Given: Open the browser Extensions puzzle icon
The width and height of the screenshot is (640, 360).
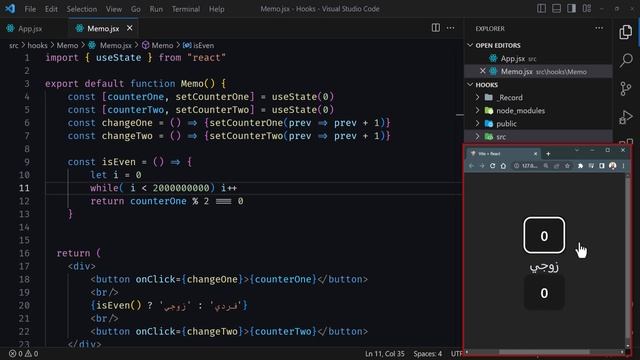Looking at the screenshot, I should (x=580, y=166).
